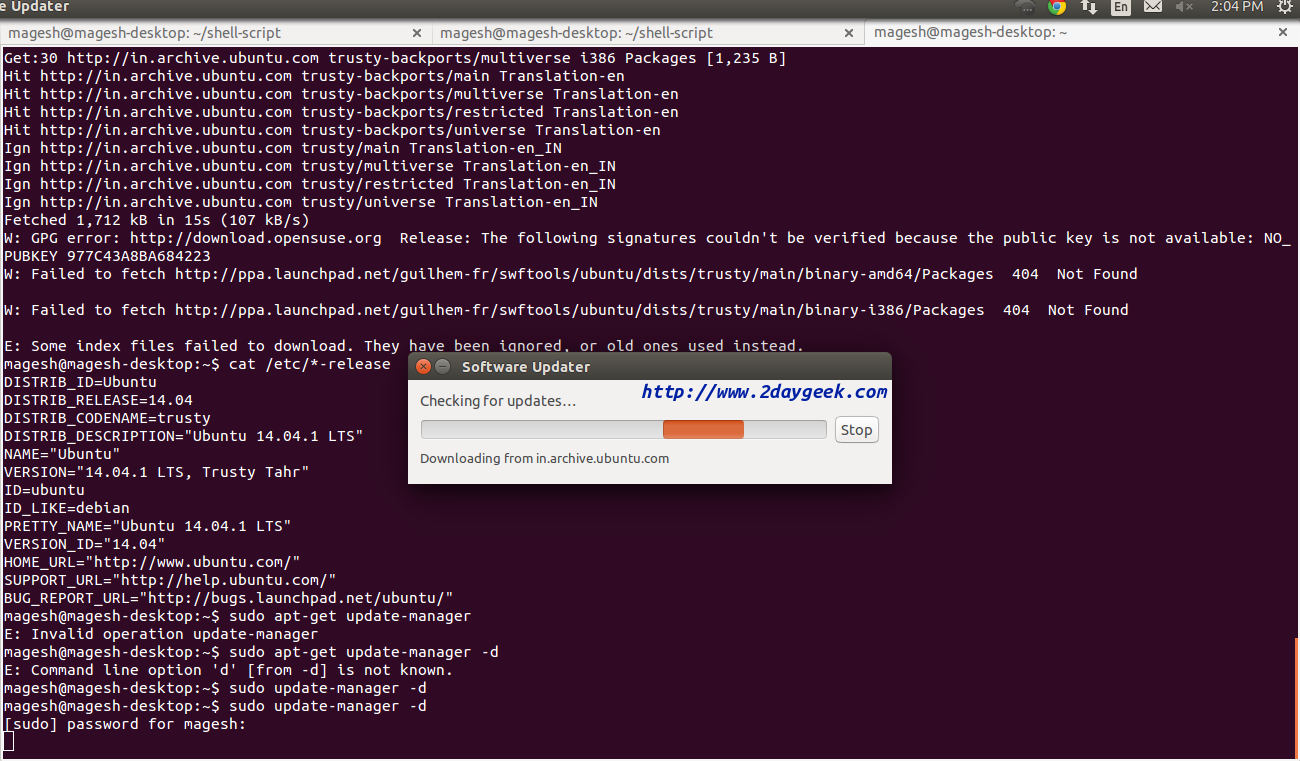The height and width of the screenshot is (761, 1300).
Task: Close the Software Updater dialog
Action: tap(423, 367)
